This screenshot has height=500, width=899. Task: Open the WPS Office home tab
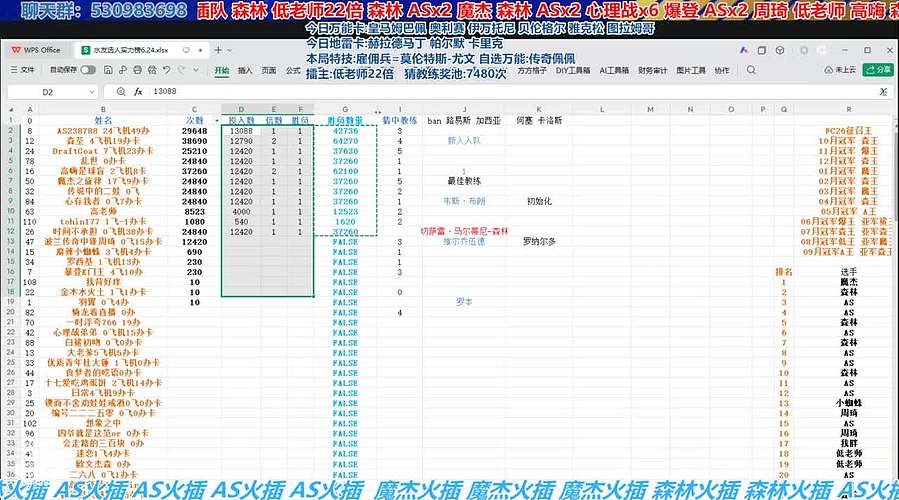[36, 50]
